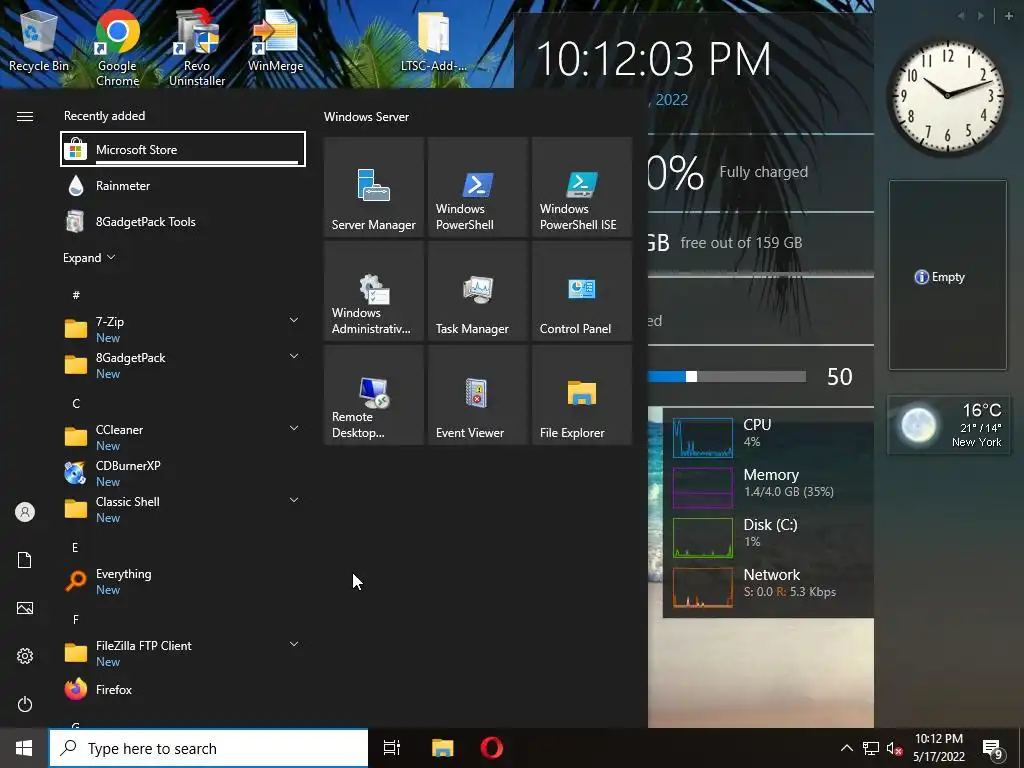Image resolution: width=1024 pixels, height=768 pixels.
Task: Click the Power icon in Start
Action: pos(25,704)
